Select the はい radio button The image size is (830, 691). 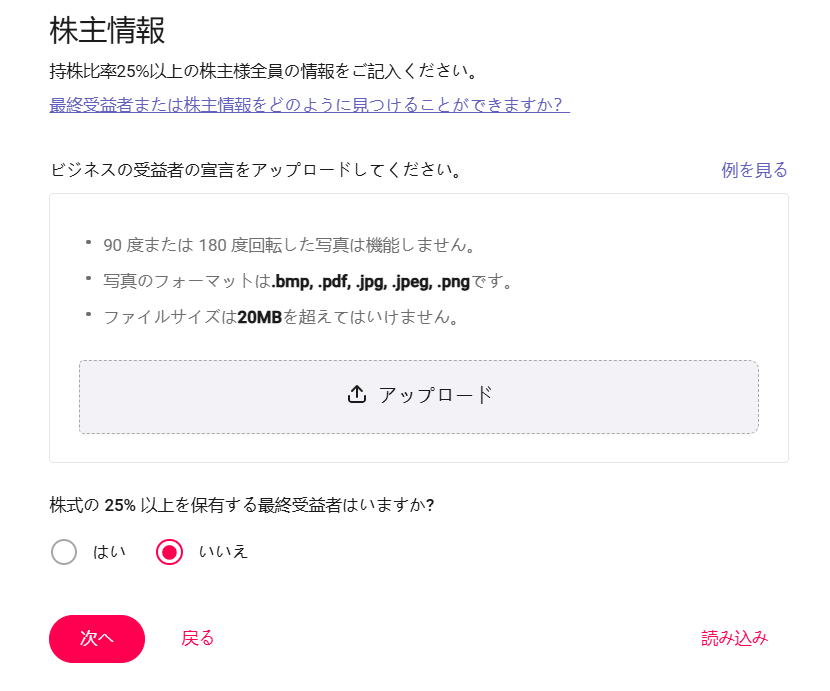coord(64,552)
